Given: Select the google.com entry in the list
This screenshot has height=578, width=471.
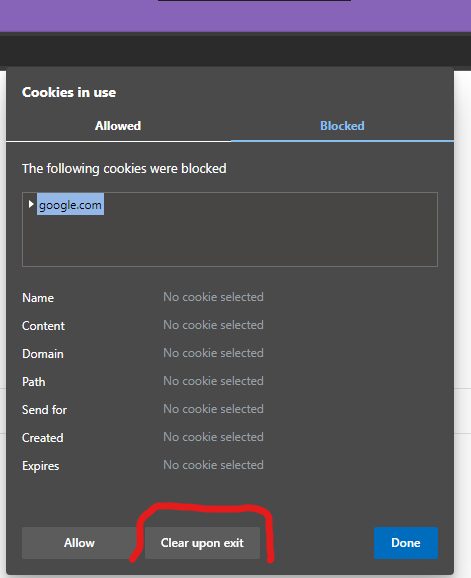Looking at the screenshot, I should point(70,205).
